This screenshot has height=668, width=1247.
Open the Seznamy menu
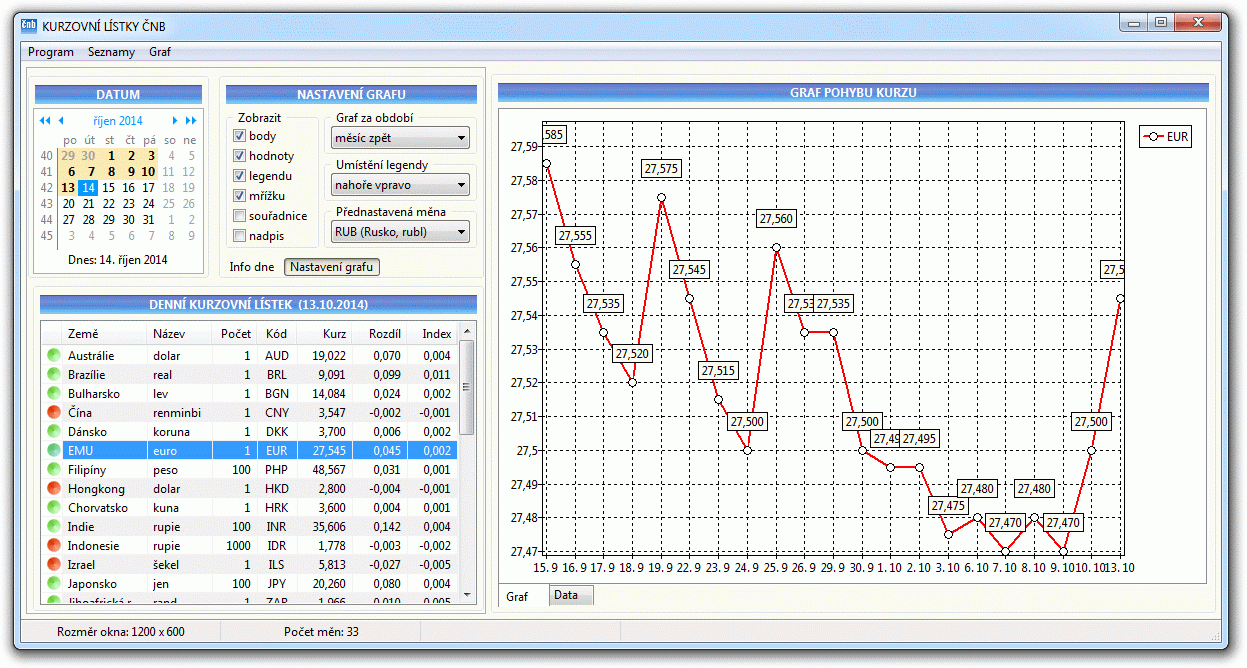(110, 52)
